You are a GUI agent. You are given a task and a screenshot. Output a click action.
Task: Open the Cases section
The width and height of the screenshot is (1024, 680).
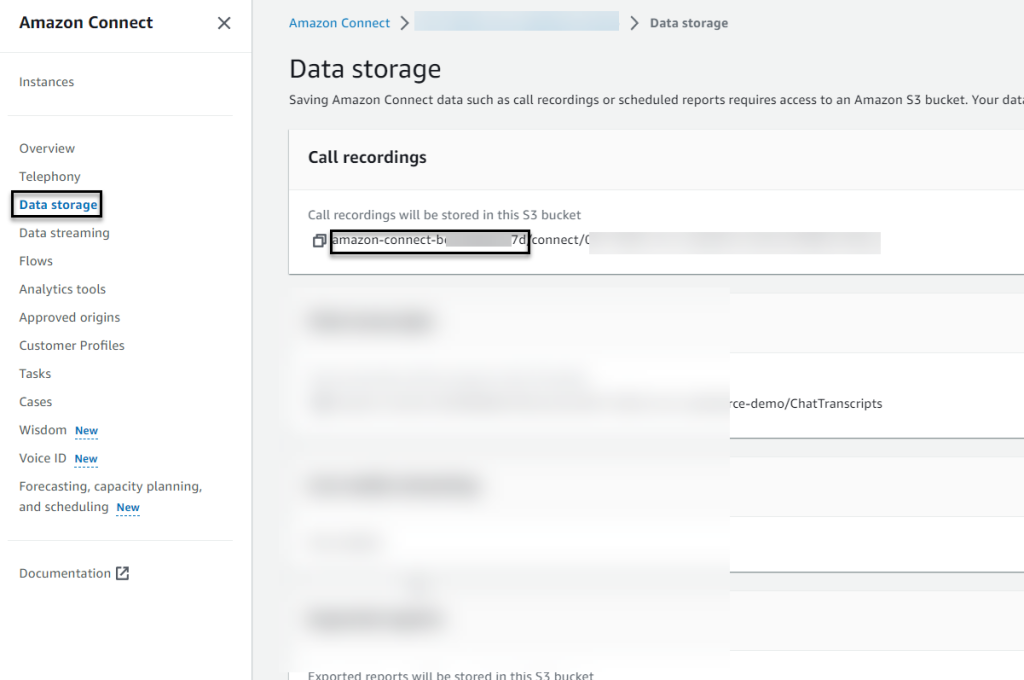point(35,401)
